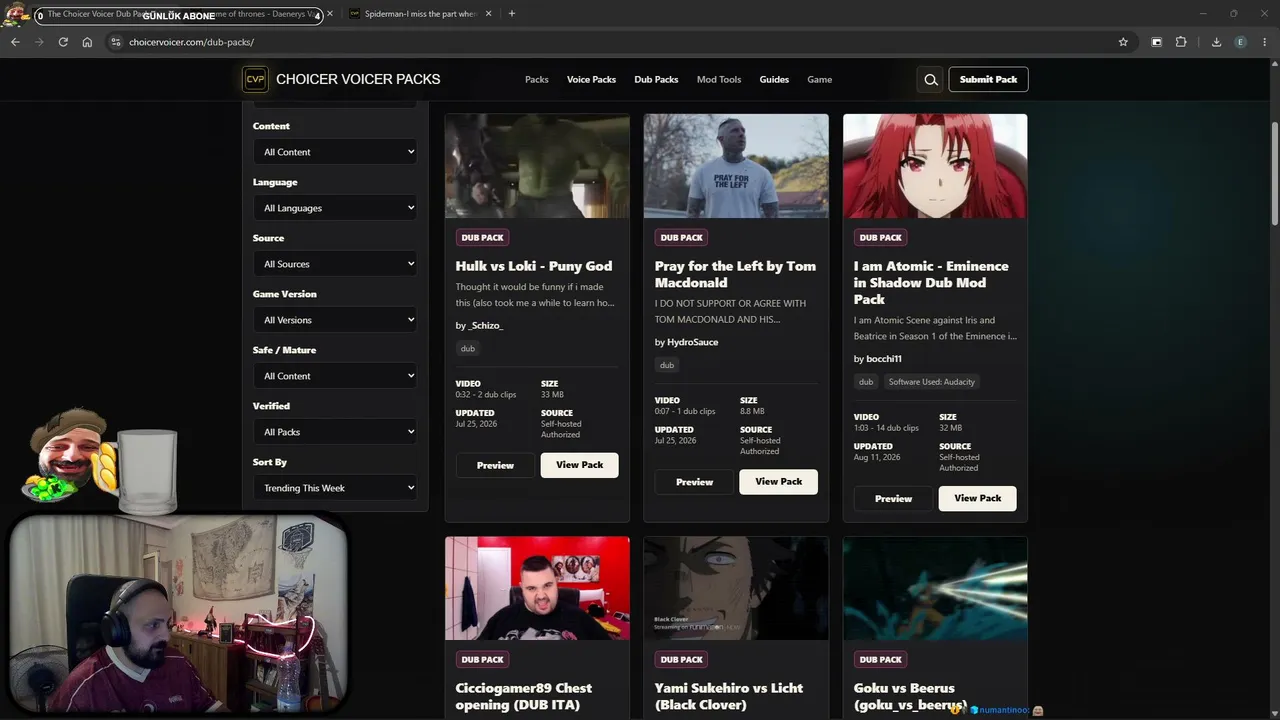Click the browser address bar URL
This screenshot has height=720, width=1280.
point(192,42)
